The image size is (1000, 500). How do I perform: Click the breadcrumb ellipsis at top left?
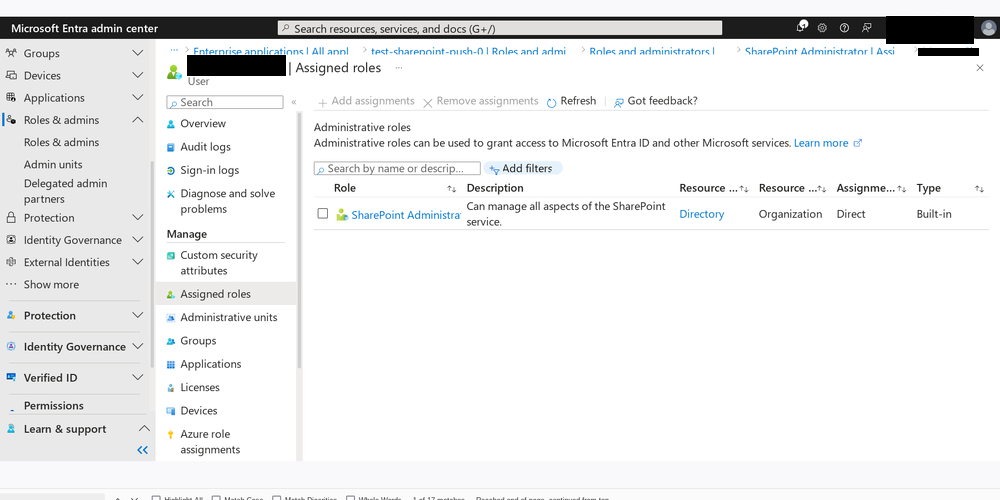[174, 50]
